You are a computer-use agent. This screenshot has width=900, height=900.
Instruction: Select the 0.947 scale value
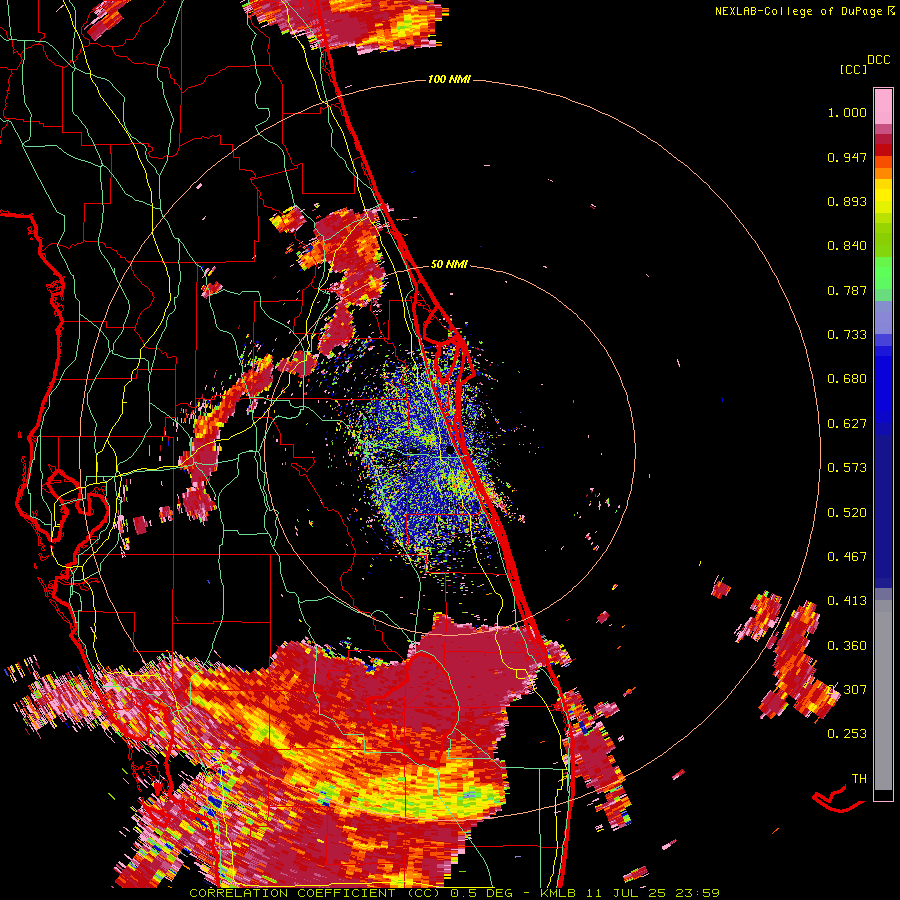(847, 157)
